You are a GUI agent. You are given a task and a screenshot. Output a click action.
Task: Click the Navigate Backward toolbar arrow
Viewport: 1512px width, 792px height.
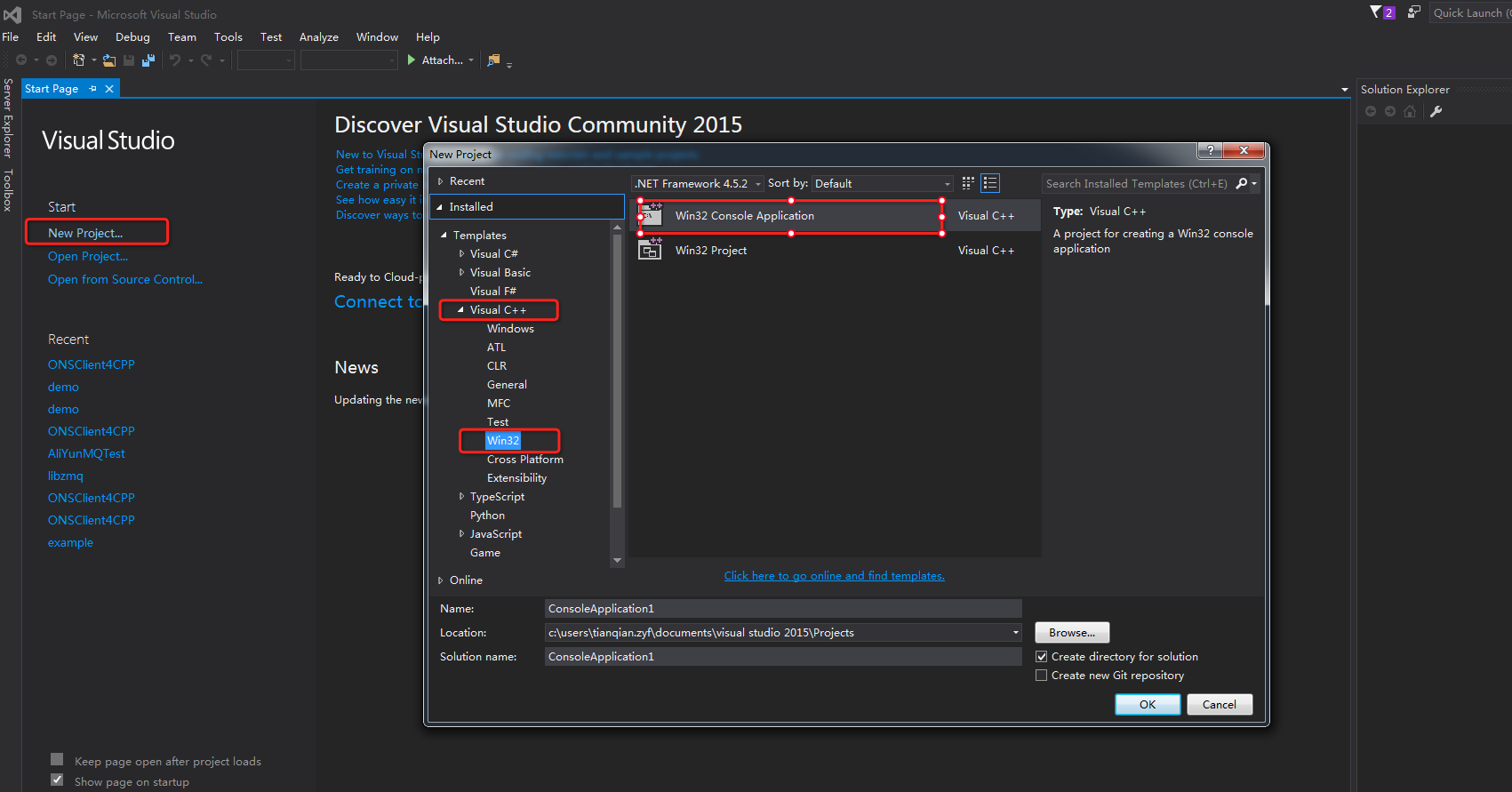click(21, 60)
